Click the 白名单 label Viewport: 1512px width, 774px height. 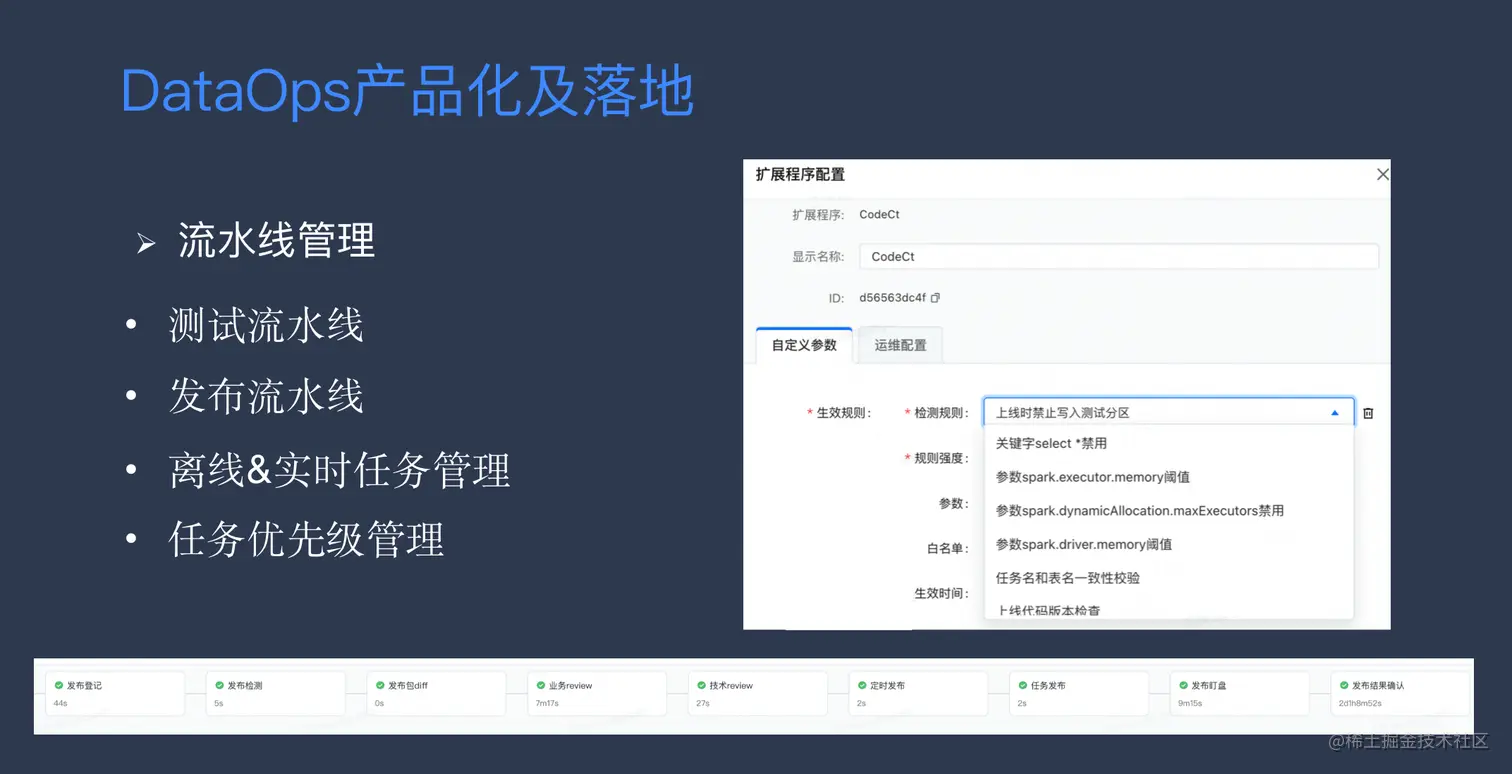click(947, 548)
